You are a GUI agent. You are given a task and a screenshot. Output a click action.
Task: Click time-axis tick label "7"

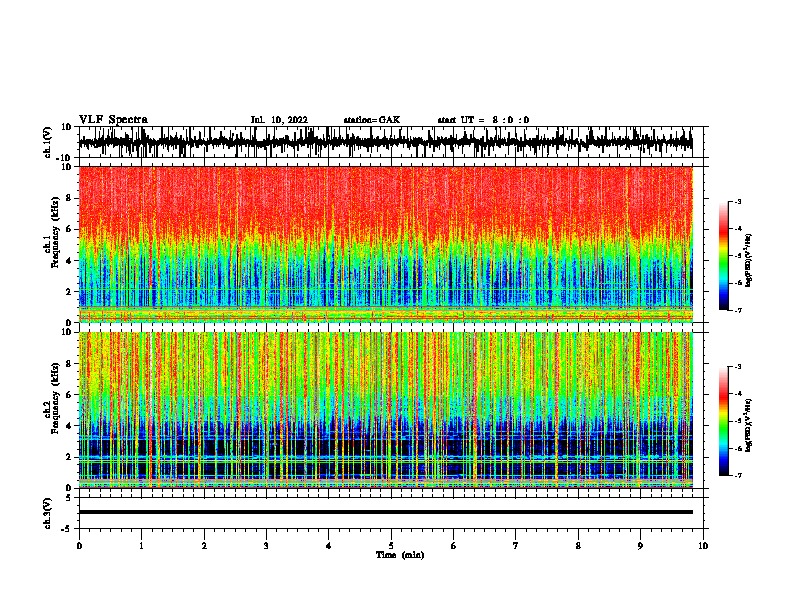pyautogui.click(x=516, y=546)
